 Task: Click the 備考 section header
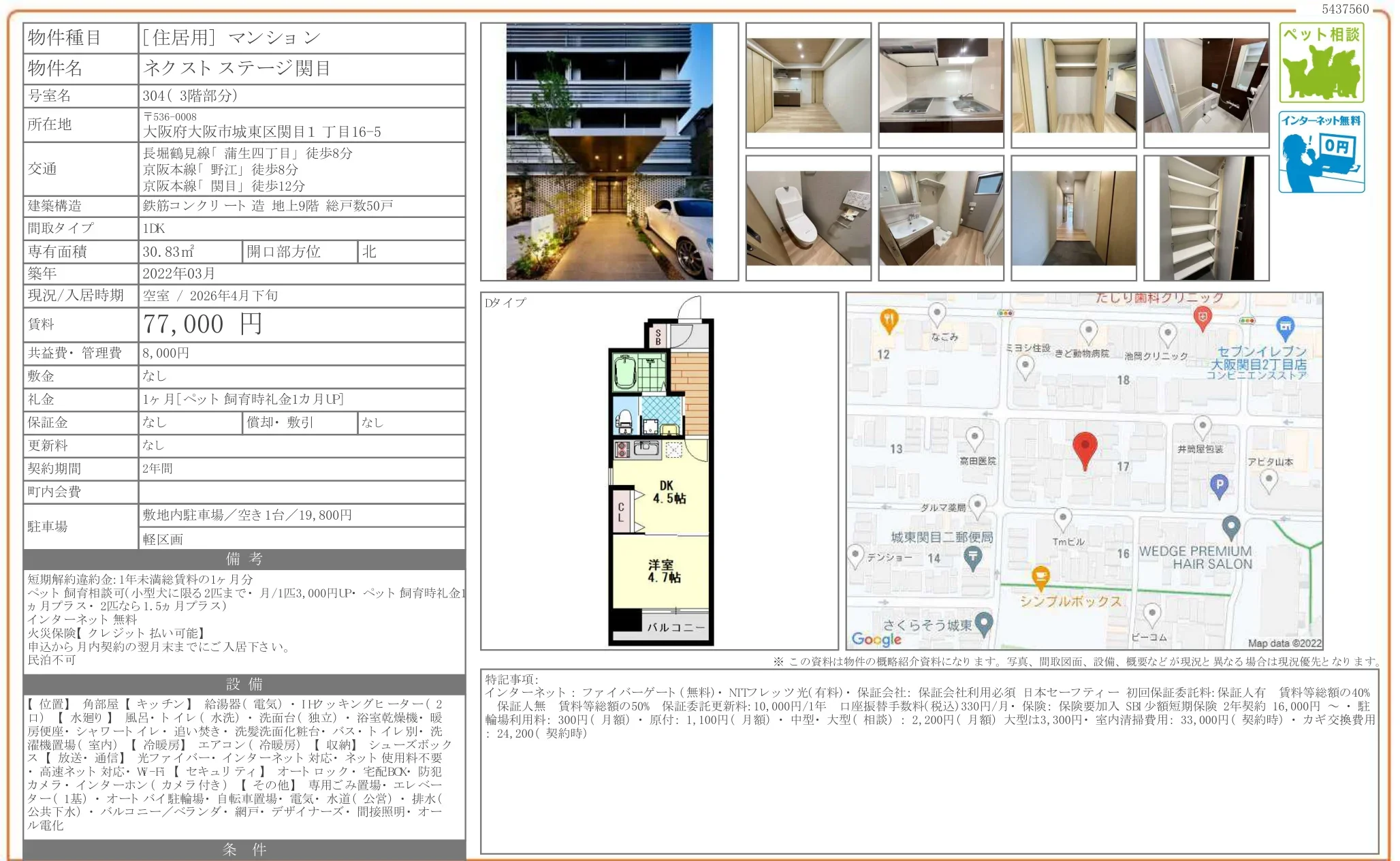click(244, 559)
